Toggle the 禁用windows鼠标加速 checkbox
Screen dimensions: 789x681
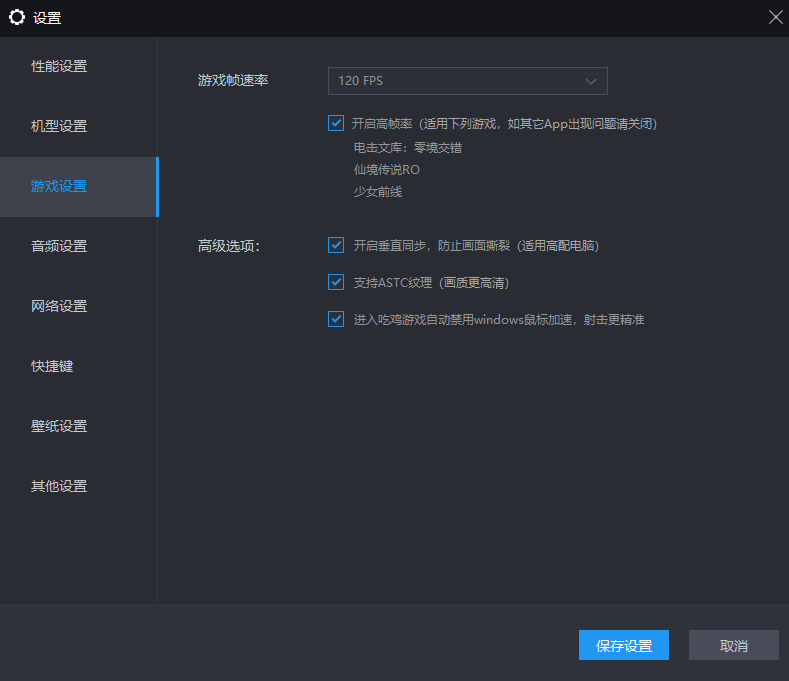[336, 320]
